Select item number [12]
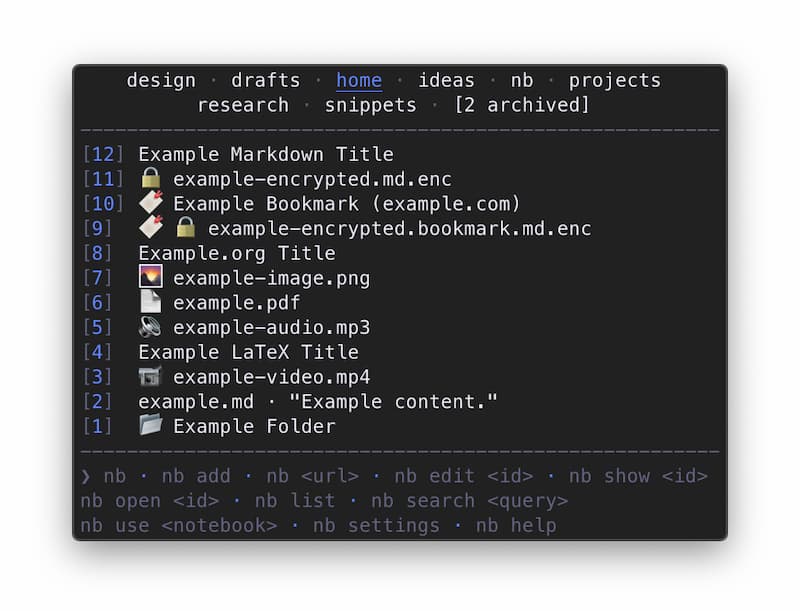800x611 pixels. [103, 154]
